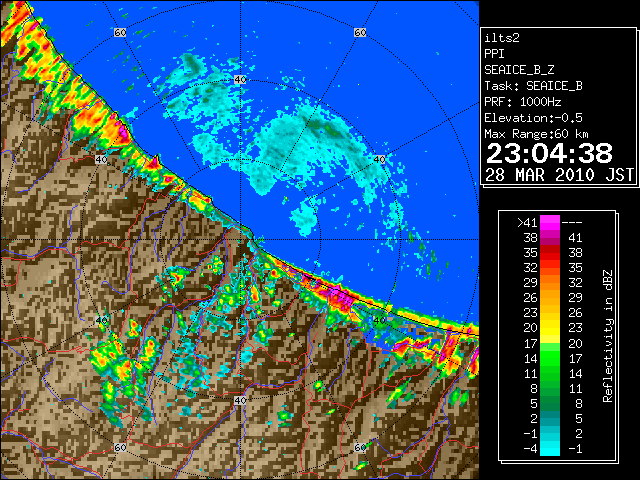Click the dark green legend swatch beside left label 5

(x=549, y=403)
